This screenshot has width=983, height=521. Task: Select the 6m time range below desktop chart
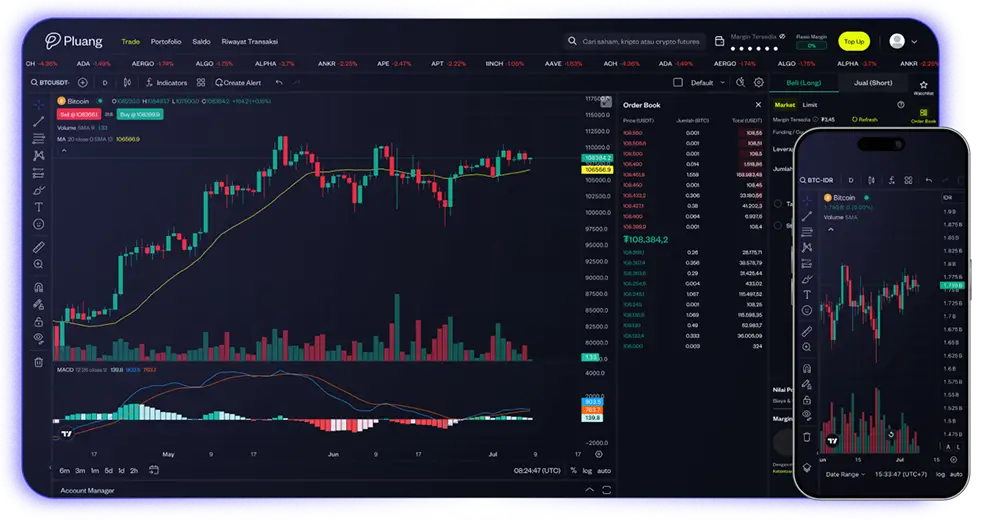65,471
